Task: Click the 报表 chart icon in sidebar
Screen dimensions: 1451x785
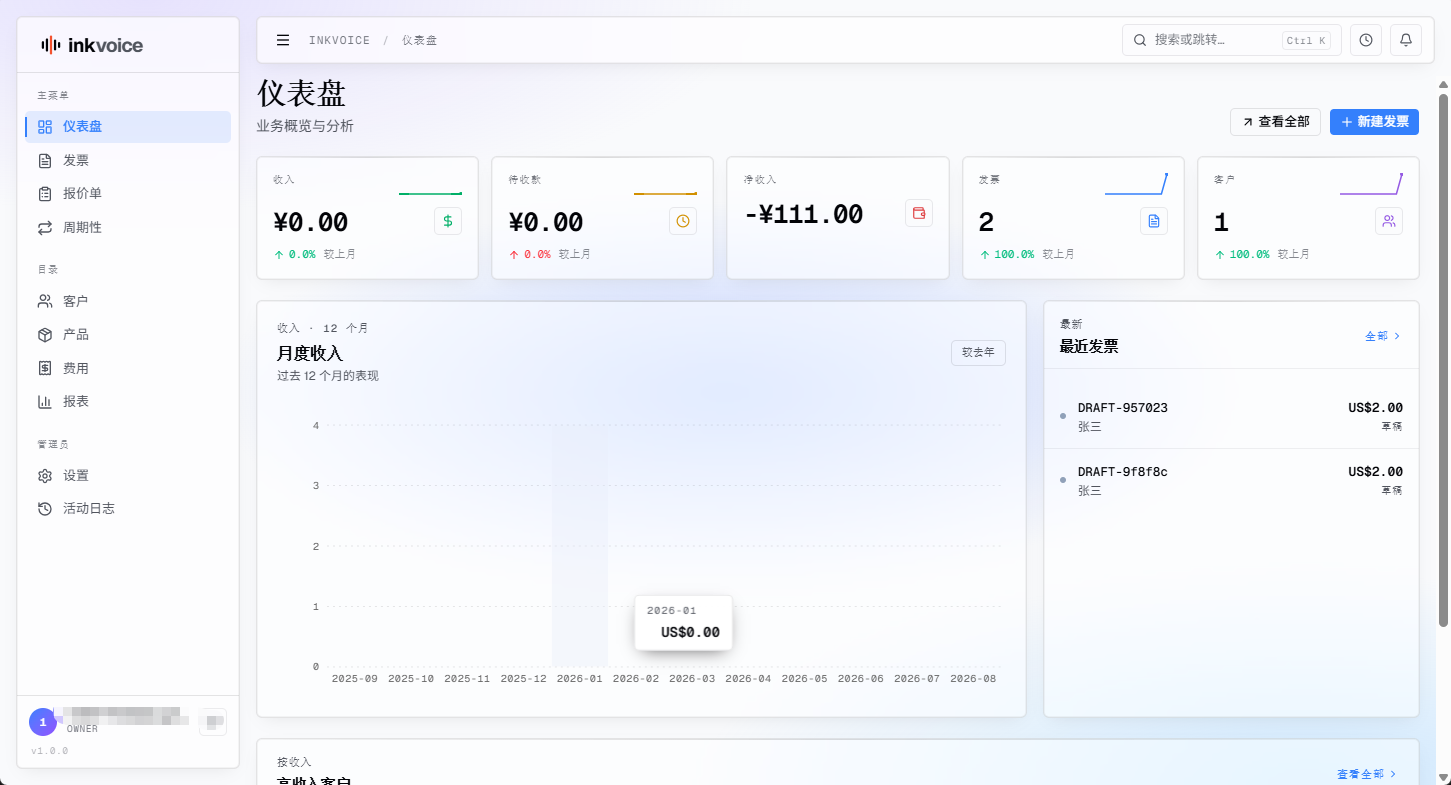Action: (45, 401)
